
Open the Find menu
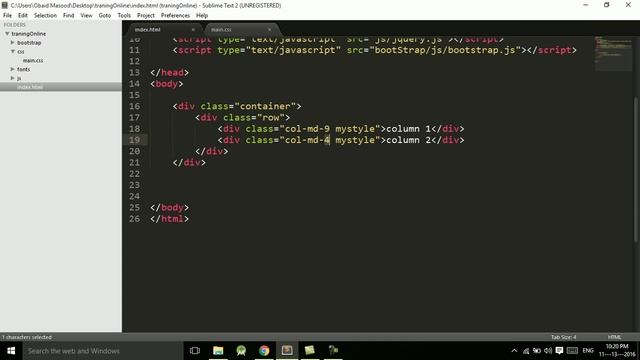(x=68, y=16)
